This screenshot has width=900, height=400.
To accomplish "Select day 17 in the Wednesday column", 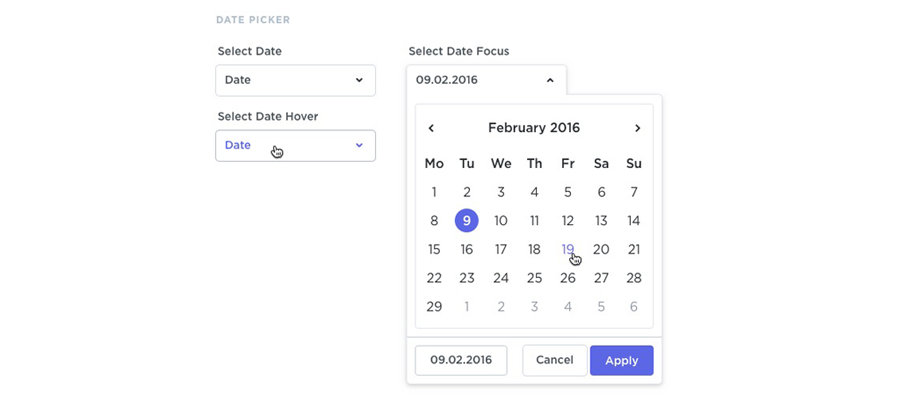I will (x=501, y=249).
